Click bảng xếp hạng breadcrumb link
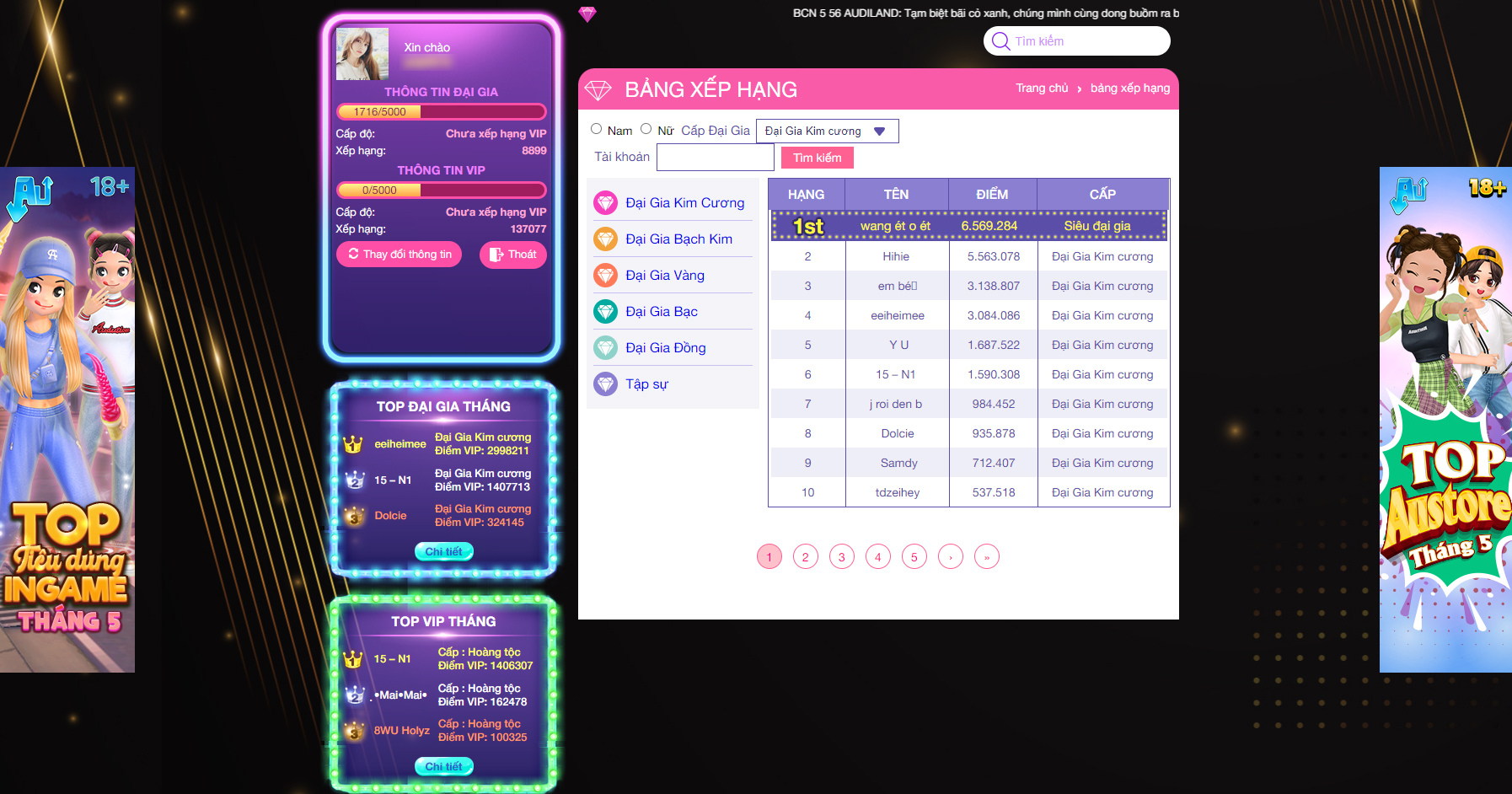The width and height of the screenshot is (1512, 794). 1130,88
